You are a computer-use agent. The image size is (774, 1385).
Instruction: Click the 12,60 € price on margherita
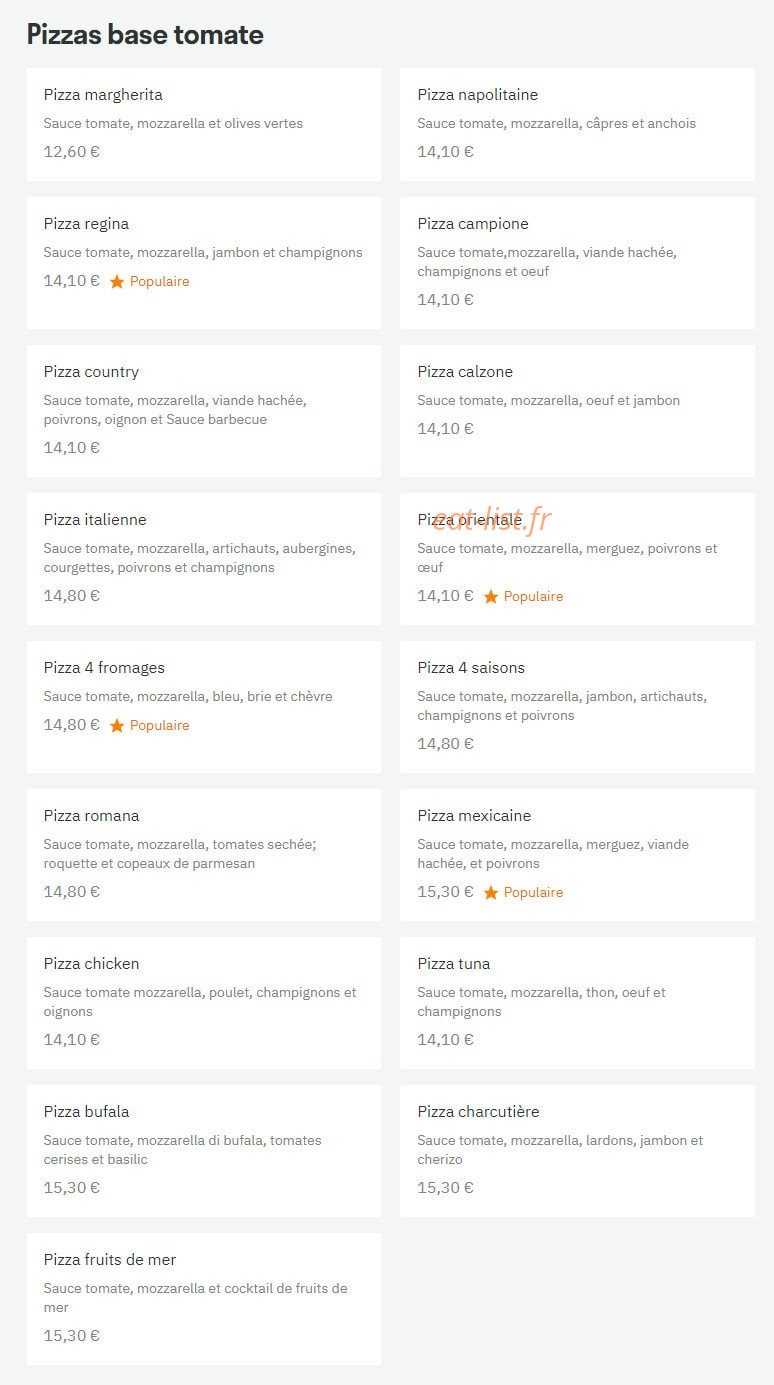[x=72, y=152]
